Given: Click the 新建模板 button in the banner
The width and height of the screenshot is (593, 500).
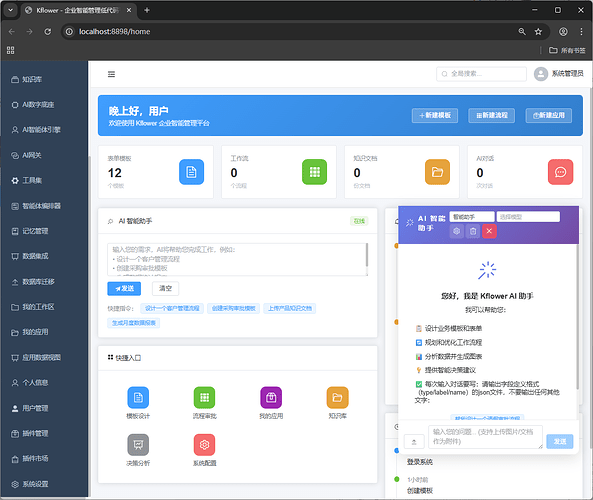Looking at the screenshot, I should pyautogui.click(x=435, y=115).
